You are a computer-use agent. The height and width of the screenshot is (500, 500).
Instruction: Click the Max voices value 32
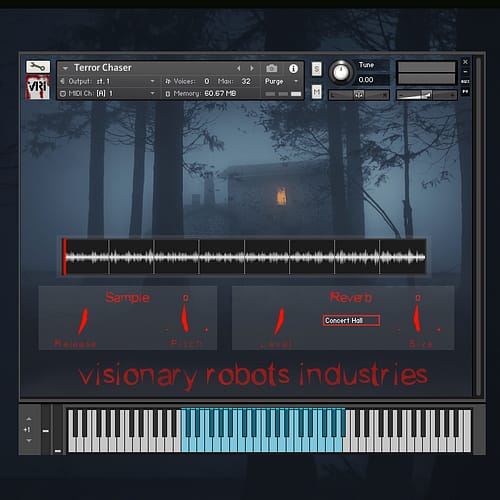(246, 81)
